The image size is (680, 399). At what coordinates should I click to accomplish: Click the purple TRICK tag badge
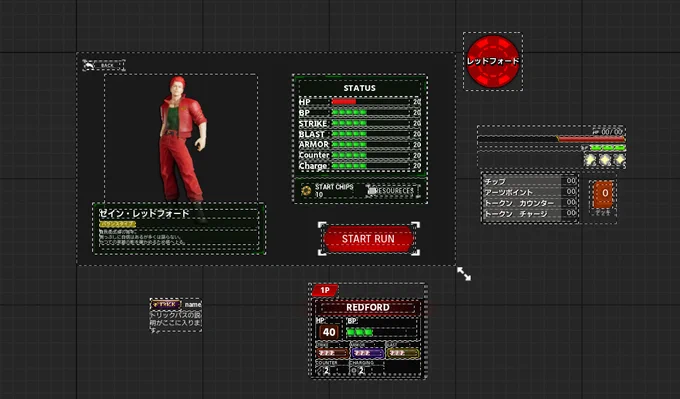coord(165,304)
